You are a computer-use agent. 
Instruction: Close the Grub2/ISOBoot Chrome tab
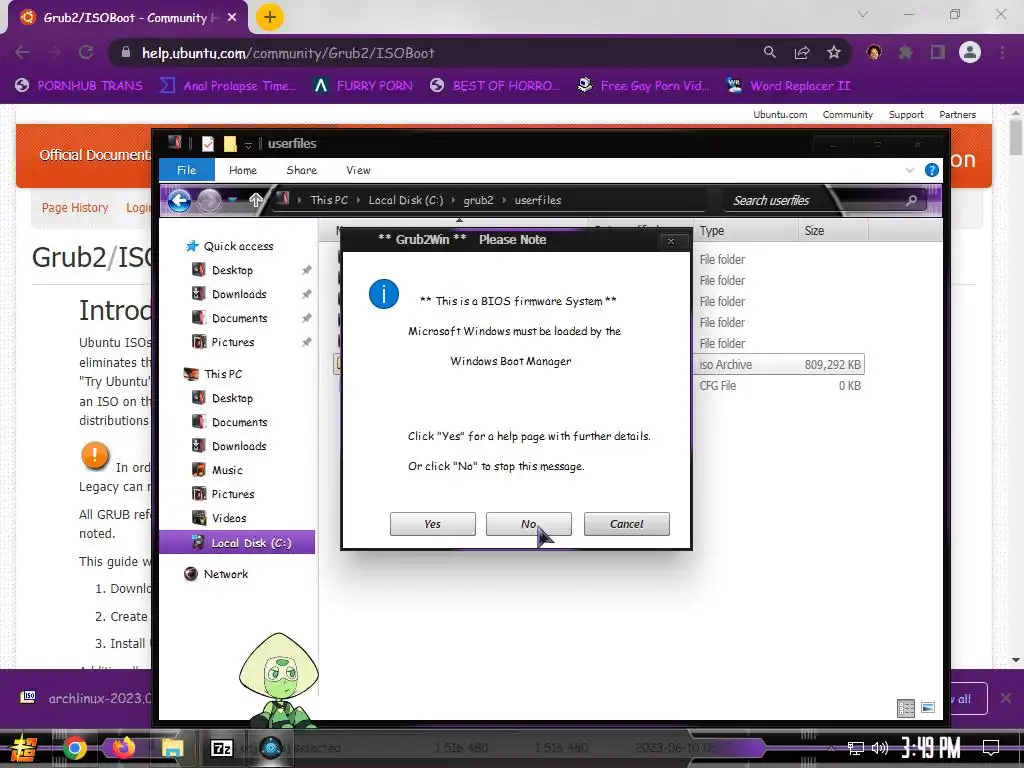click(232, 18)
